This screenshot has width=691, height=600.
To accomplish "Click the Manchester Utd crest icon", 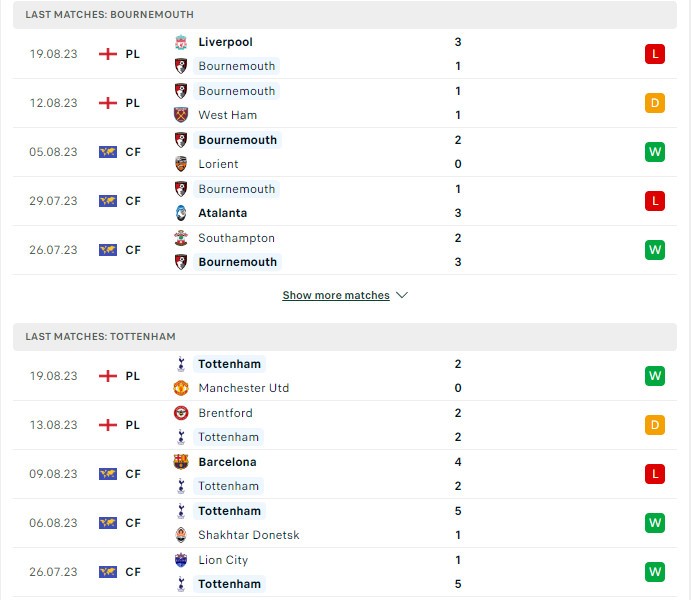I will point(181,388).
